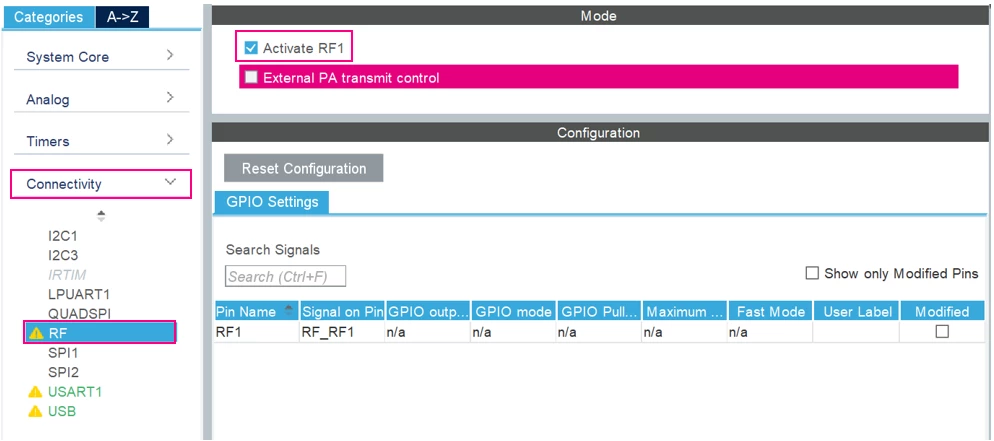994x441 pixels.
Task: Click the Reset Configuration button
Action: tap(304, 169)
